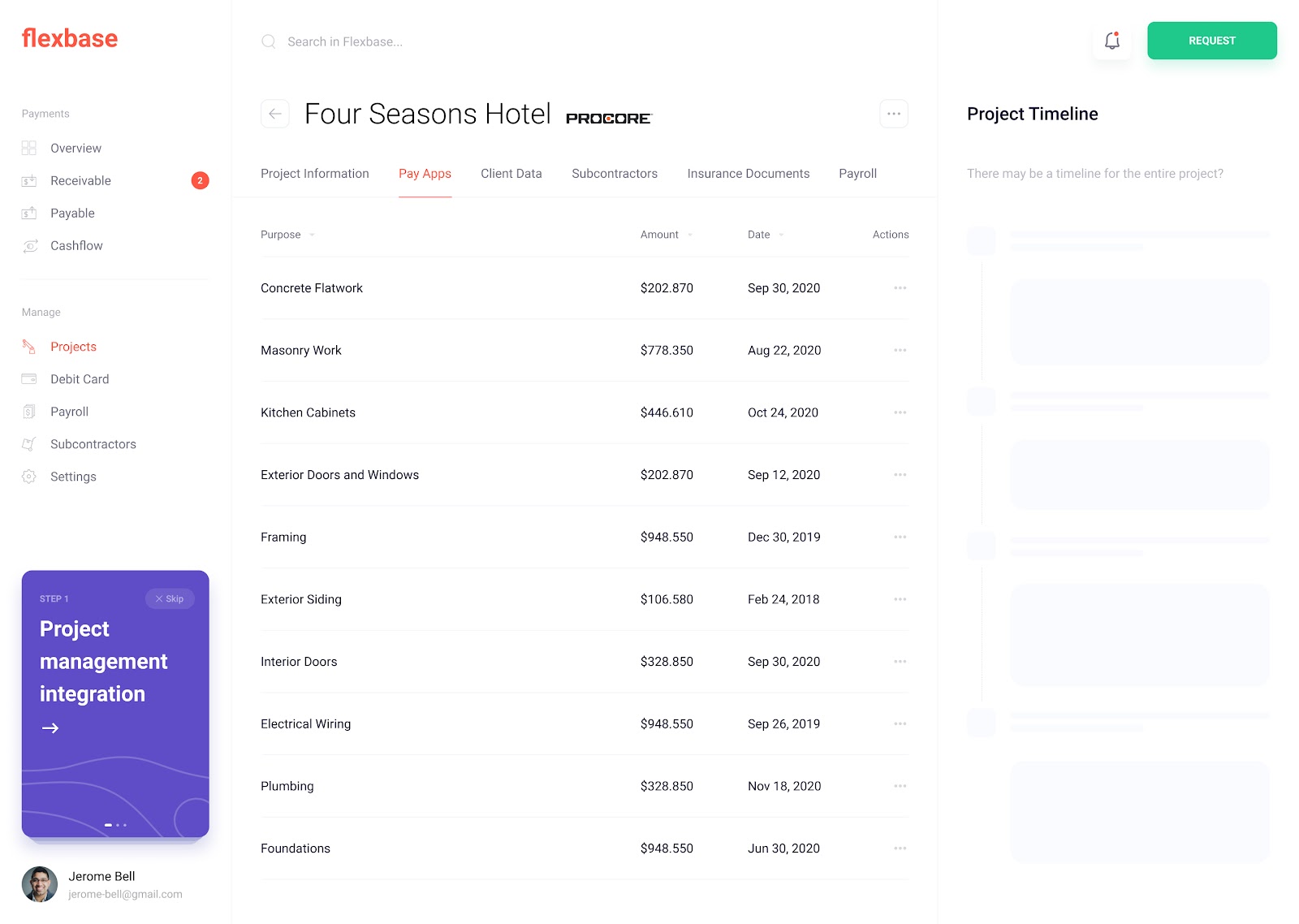
Task: Click the flexbase logo
Action: tap(70, 38)
